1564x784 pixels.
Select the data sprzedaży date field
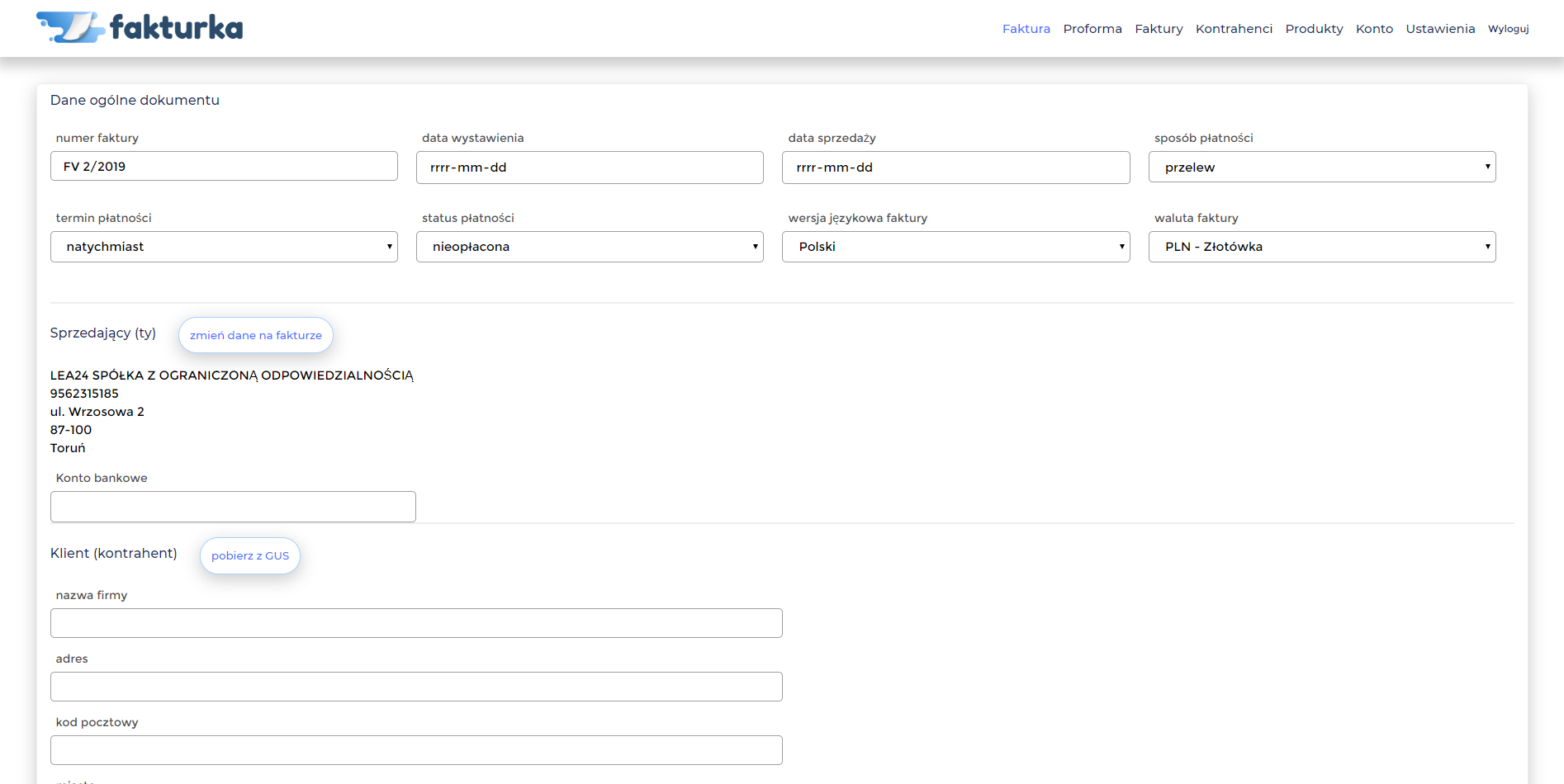[955, 168]
